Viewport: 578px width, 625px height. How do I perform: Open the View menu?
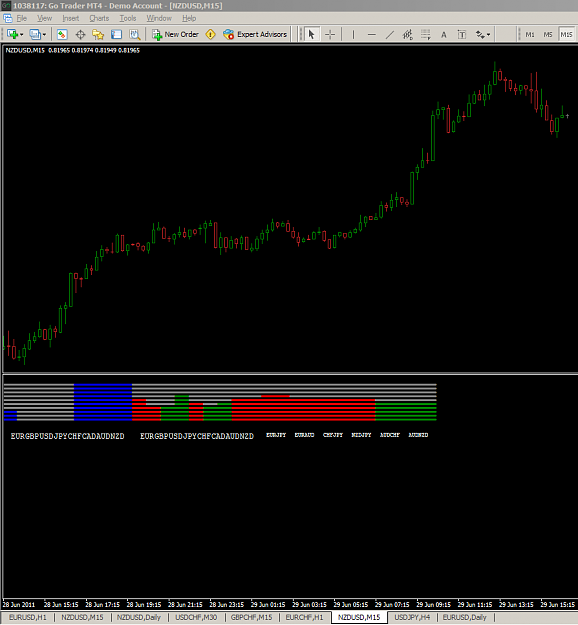[x=45, y=18]
